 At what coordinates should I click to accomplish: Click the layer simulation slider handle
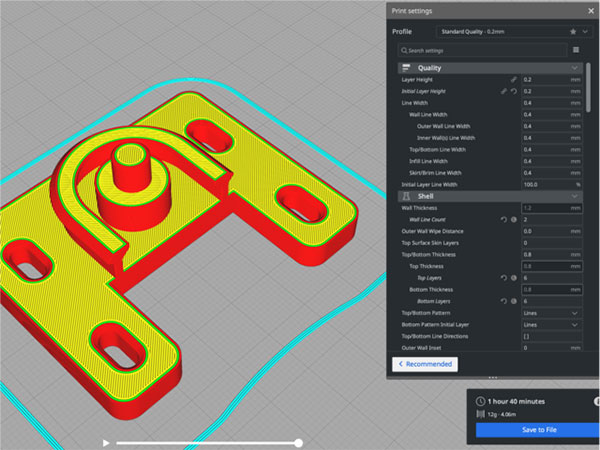pos(298,441)
